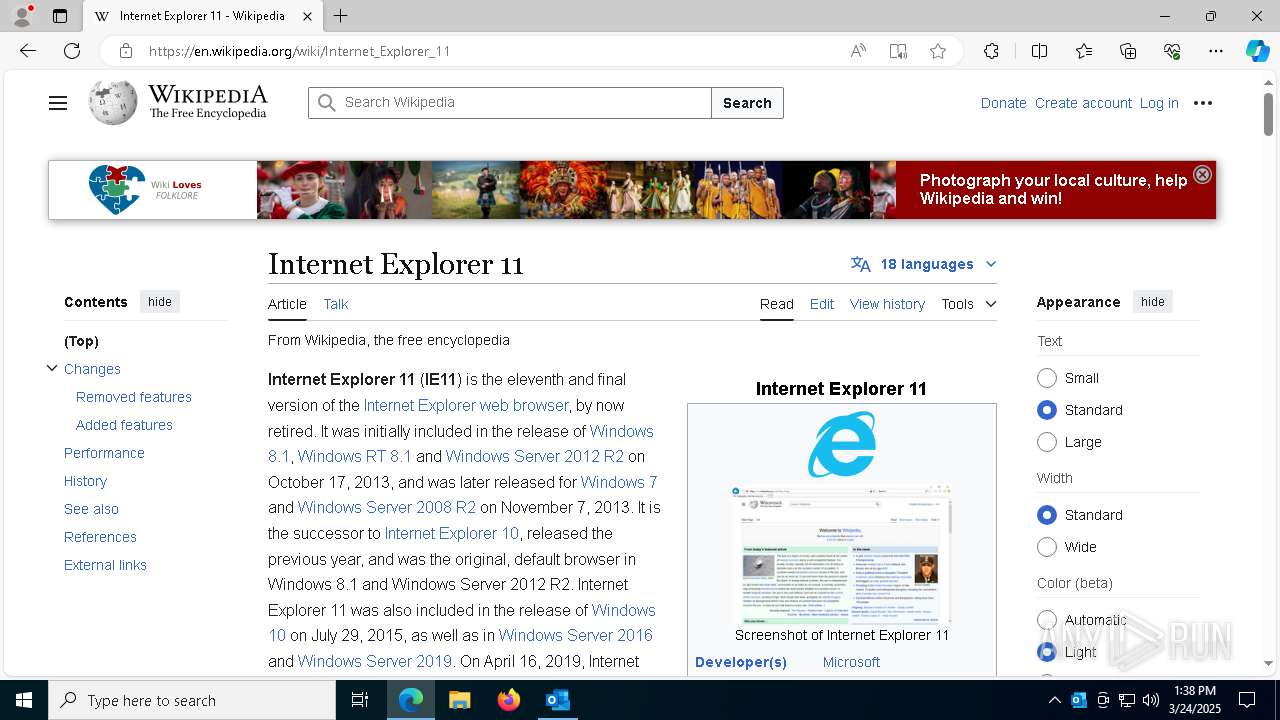
Task: Click the Internet Explorer 11 logo image
Action: coord(842,444)
